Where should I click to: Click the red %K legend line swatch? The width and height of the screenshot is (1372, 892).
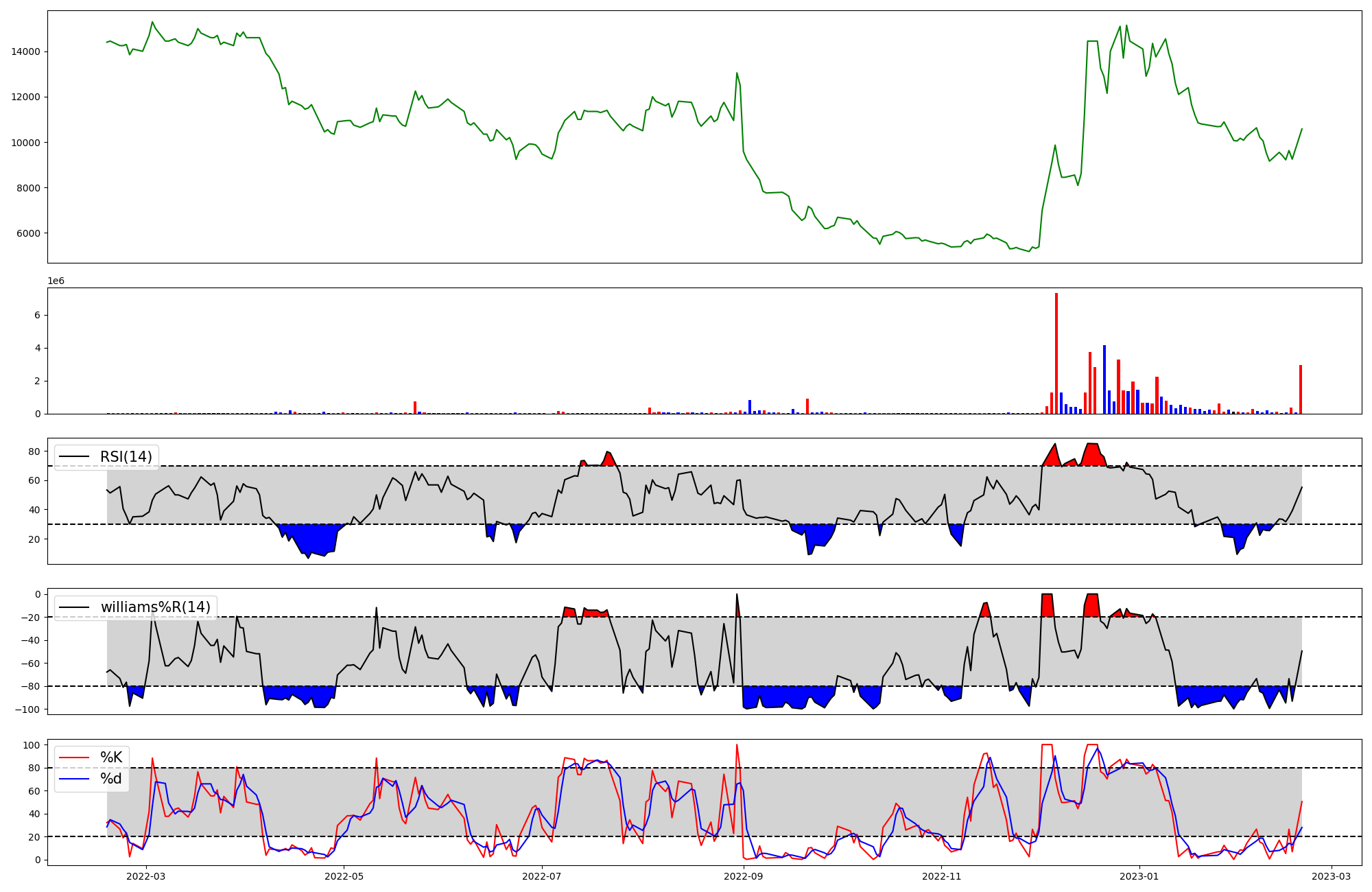(x=74, y=758)
